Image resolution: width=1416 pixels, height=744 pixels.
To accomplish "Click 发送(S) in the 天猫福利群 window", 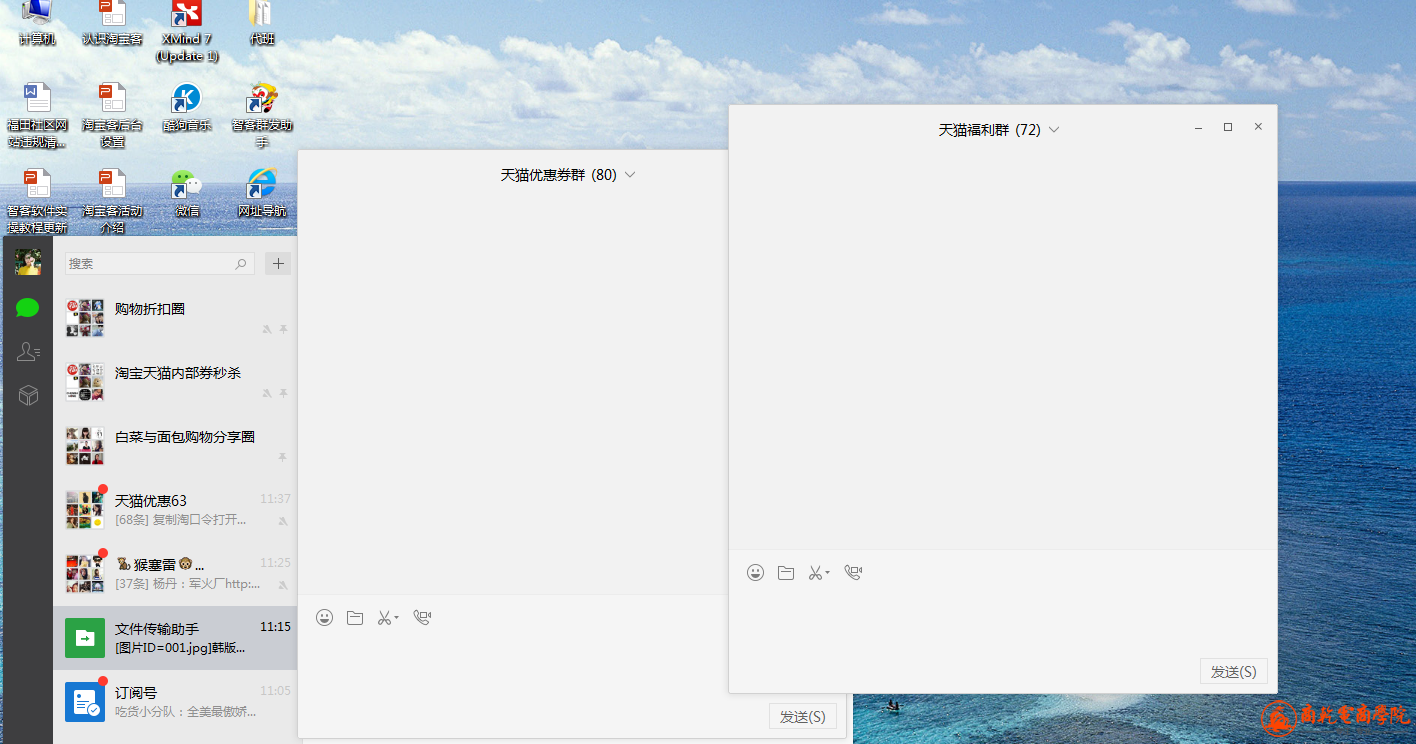I will point(1234,672).
